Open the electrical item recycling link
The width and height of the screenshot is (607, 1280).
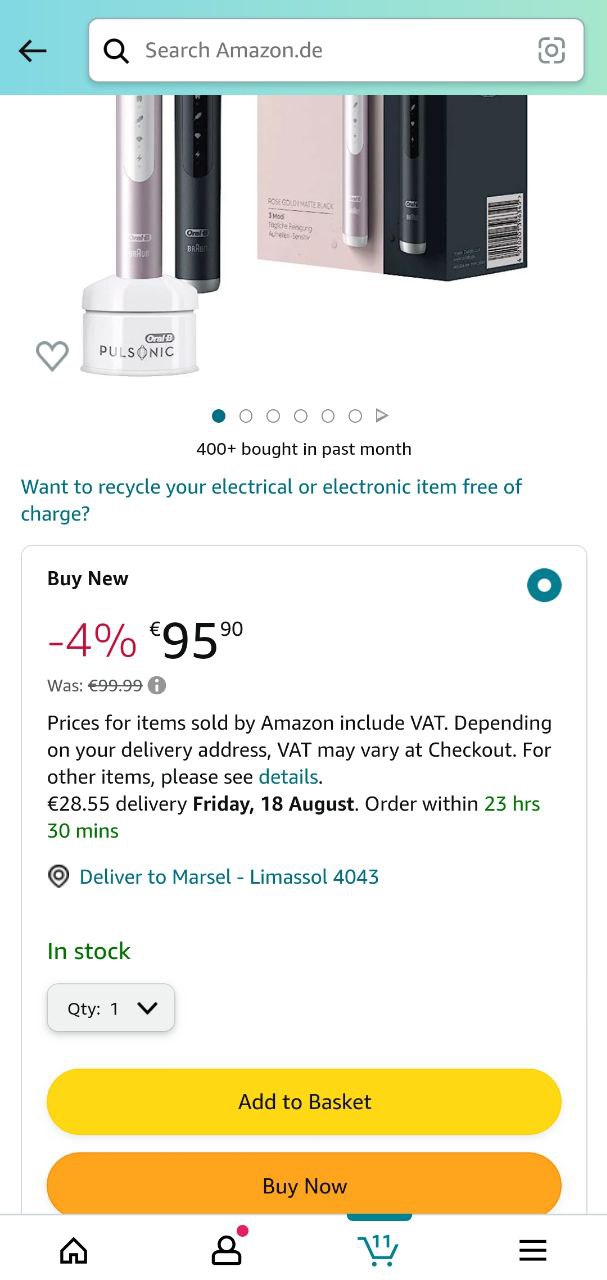click(x=271, y=500)
